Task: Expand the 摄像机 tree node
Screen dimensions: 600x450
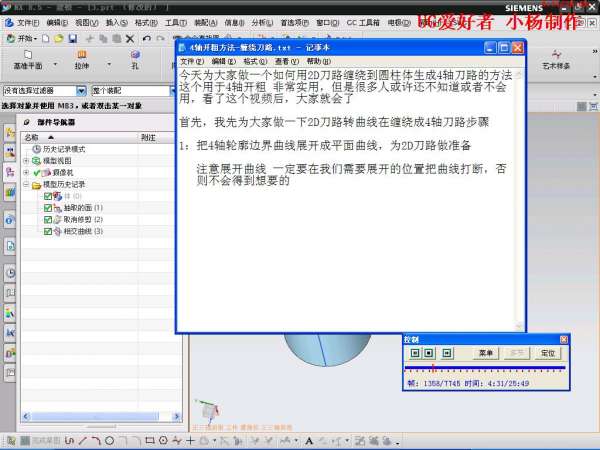Action: (x=26, y=173)
